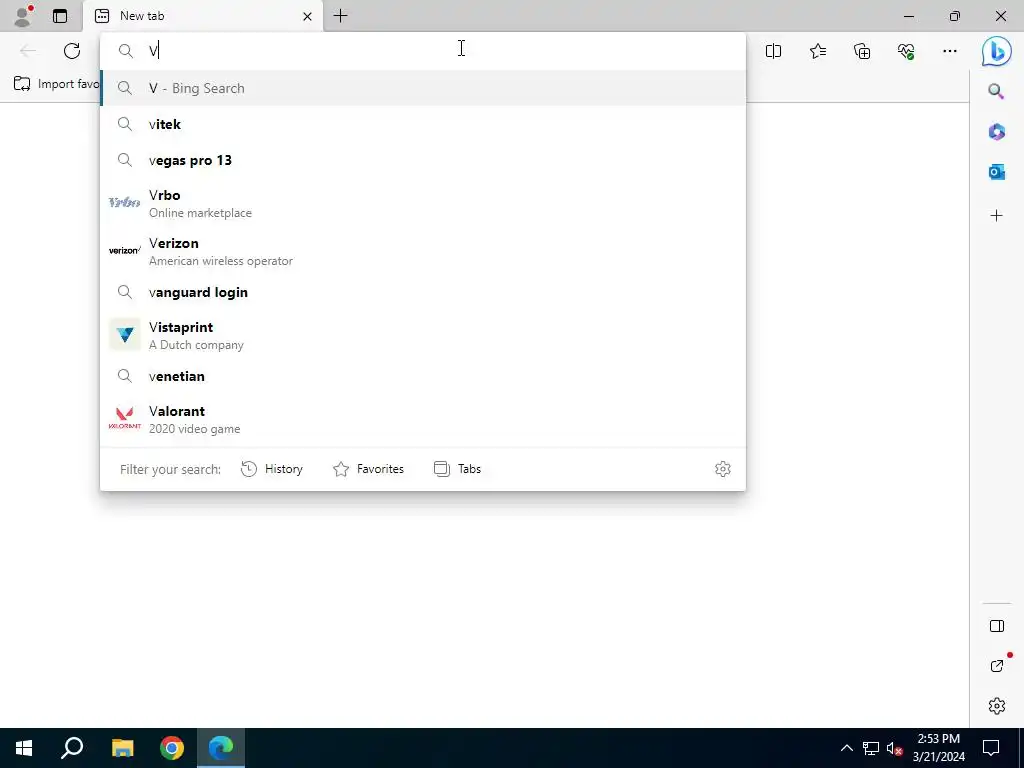Image resolution: width=1024 pixels, height=768 pixels.
Task: Open Microsoft 365 sidebar icon
Action: (996, 132)
